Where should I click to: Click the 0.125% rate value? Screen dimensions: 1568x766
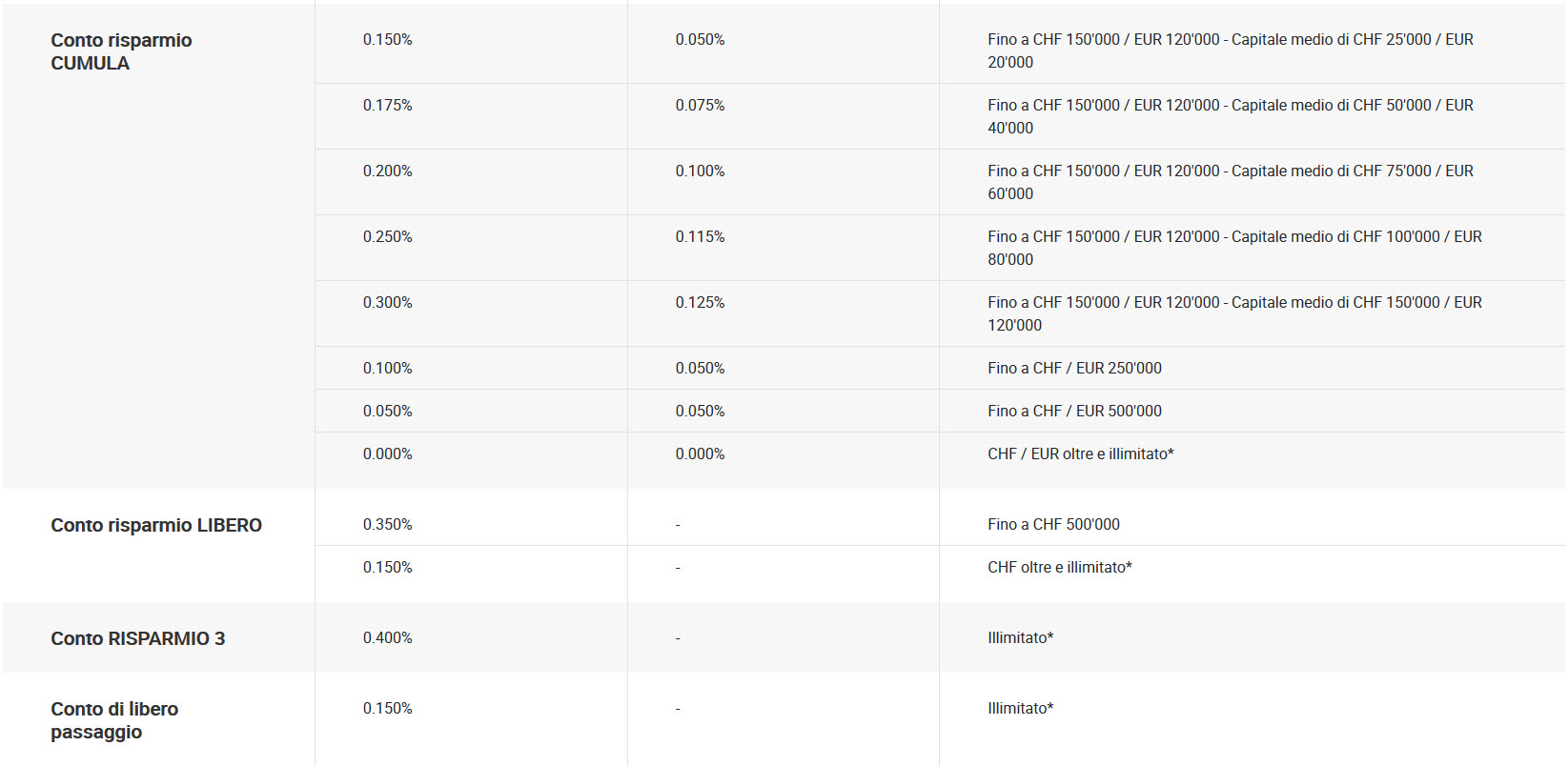point(701,302)
